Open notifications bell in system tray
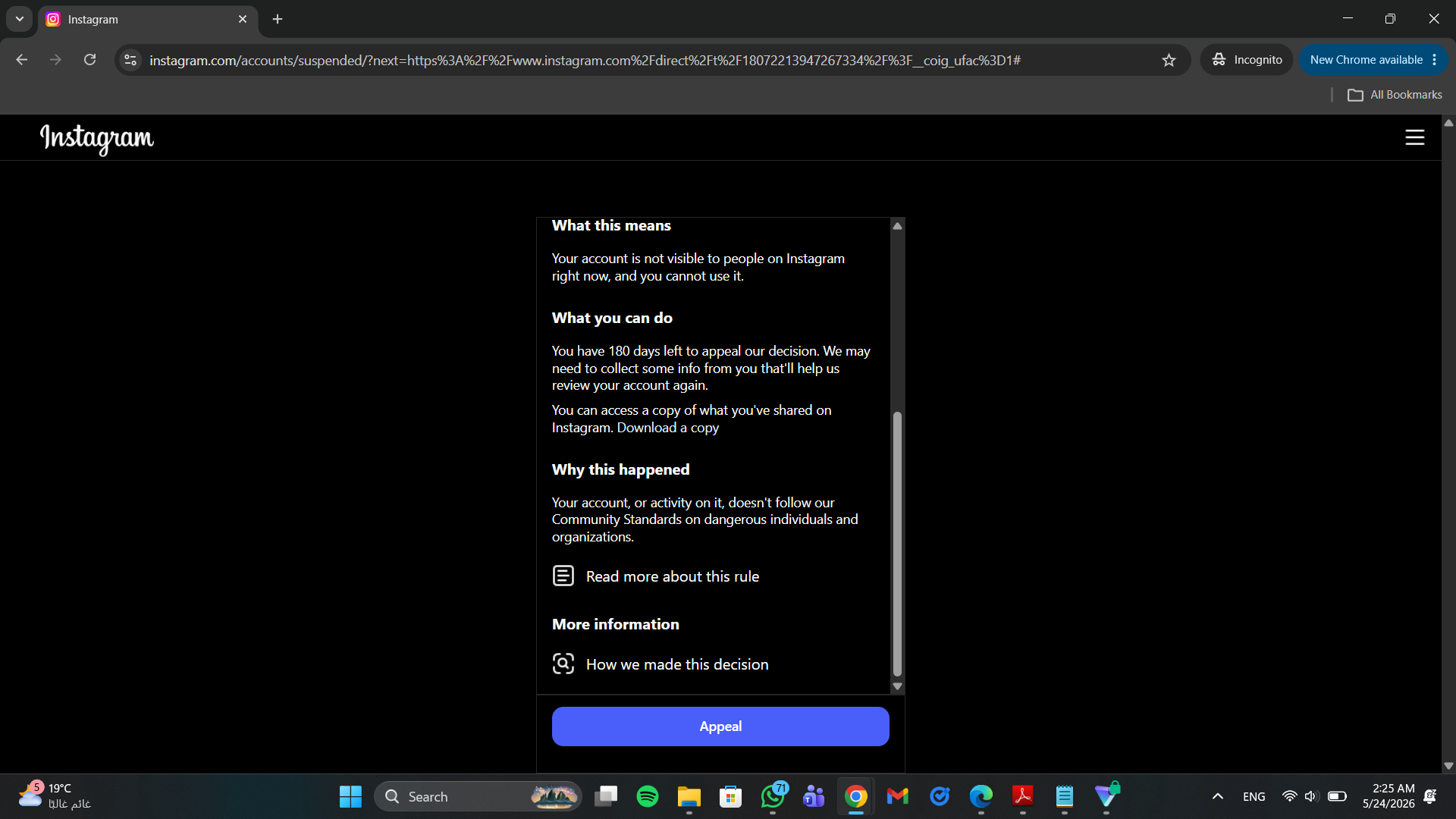This screenshot has width=1456, height=819. (1430, 796)
